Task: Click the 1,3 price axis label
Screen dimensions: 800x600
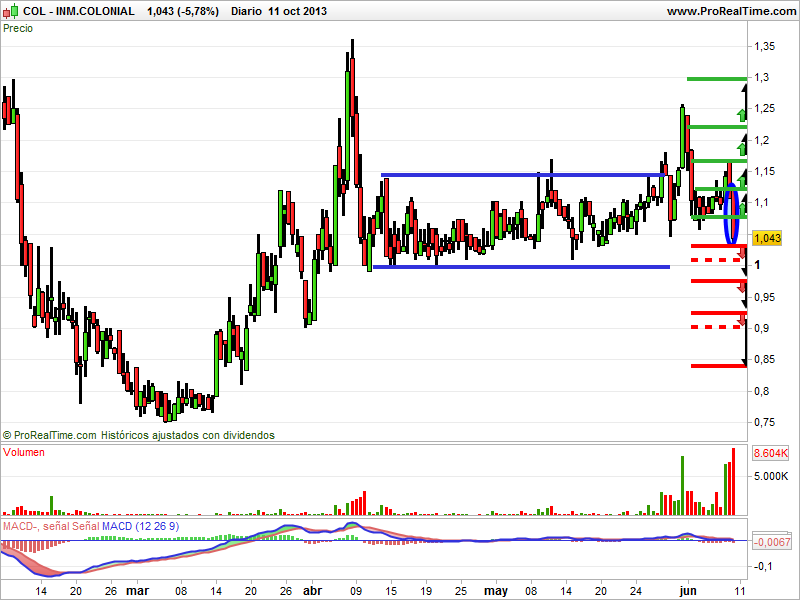Action: [761, 78]
